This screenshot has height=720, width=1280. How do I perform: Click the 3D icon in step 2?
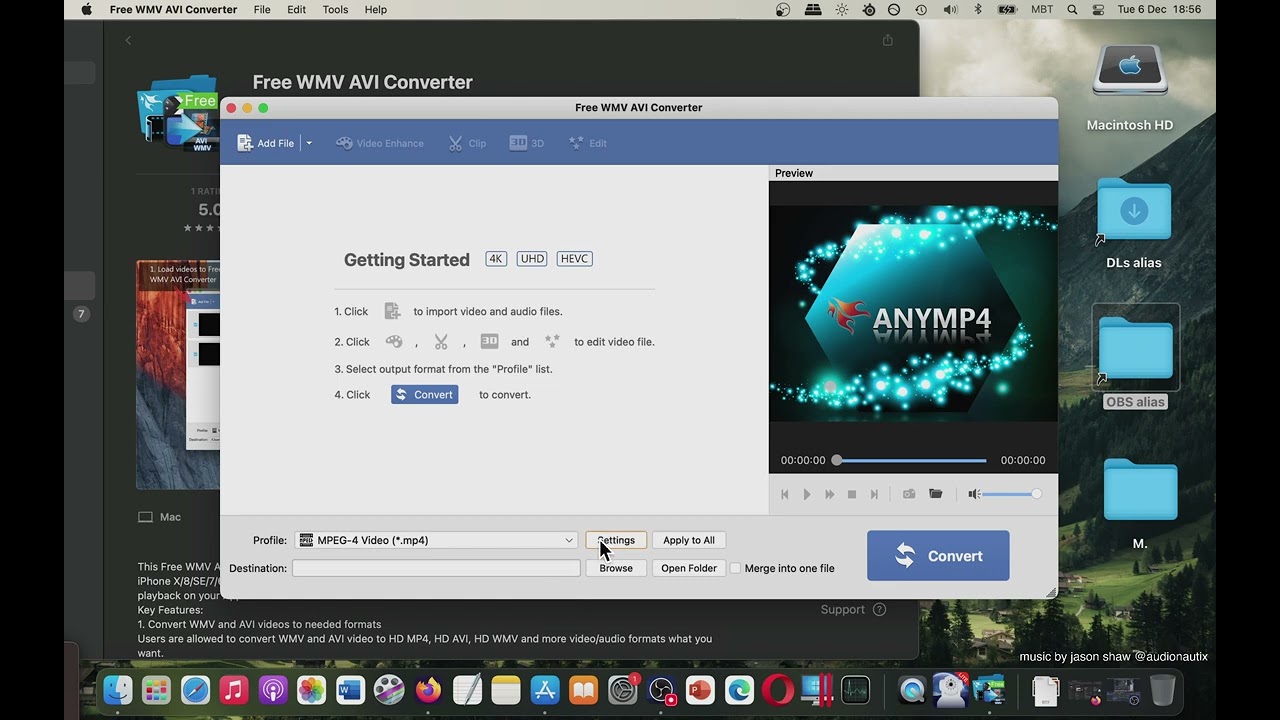(x=489, y=342)
